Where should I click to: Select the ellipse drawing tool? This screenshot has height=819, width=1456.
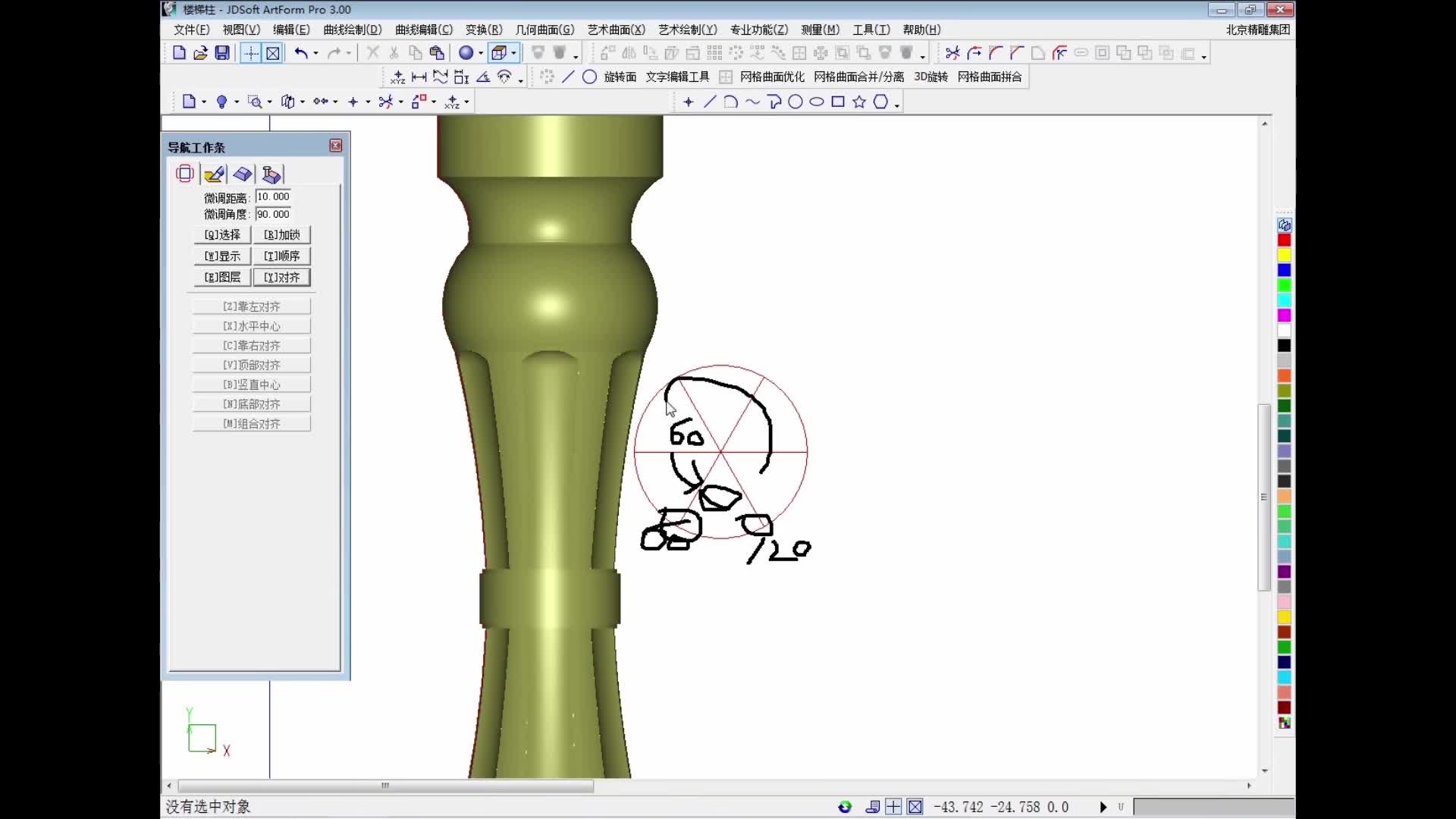click(x=817, y=102)
